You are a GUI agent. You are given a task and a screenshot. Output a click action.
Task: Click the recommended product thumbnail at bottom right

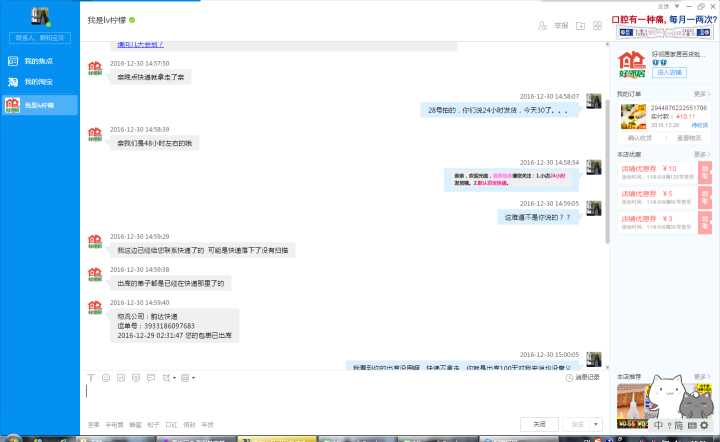tap(634, 406)
